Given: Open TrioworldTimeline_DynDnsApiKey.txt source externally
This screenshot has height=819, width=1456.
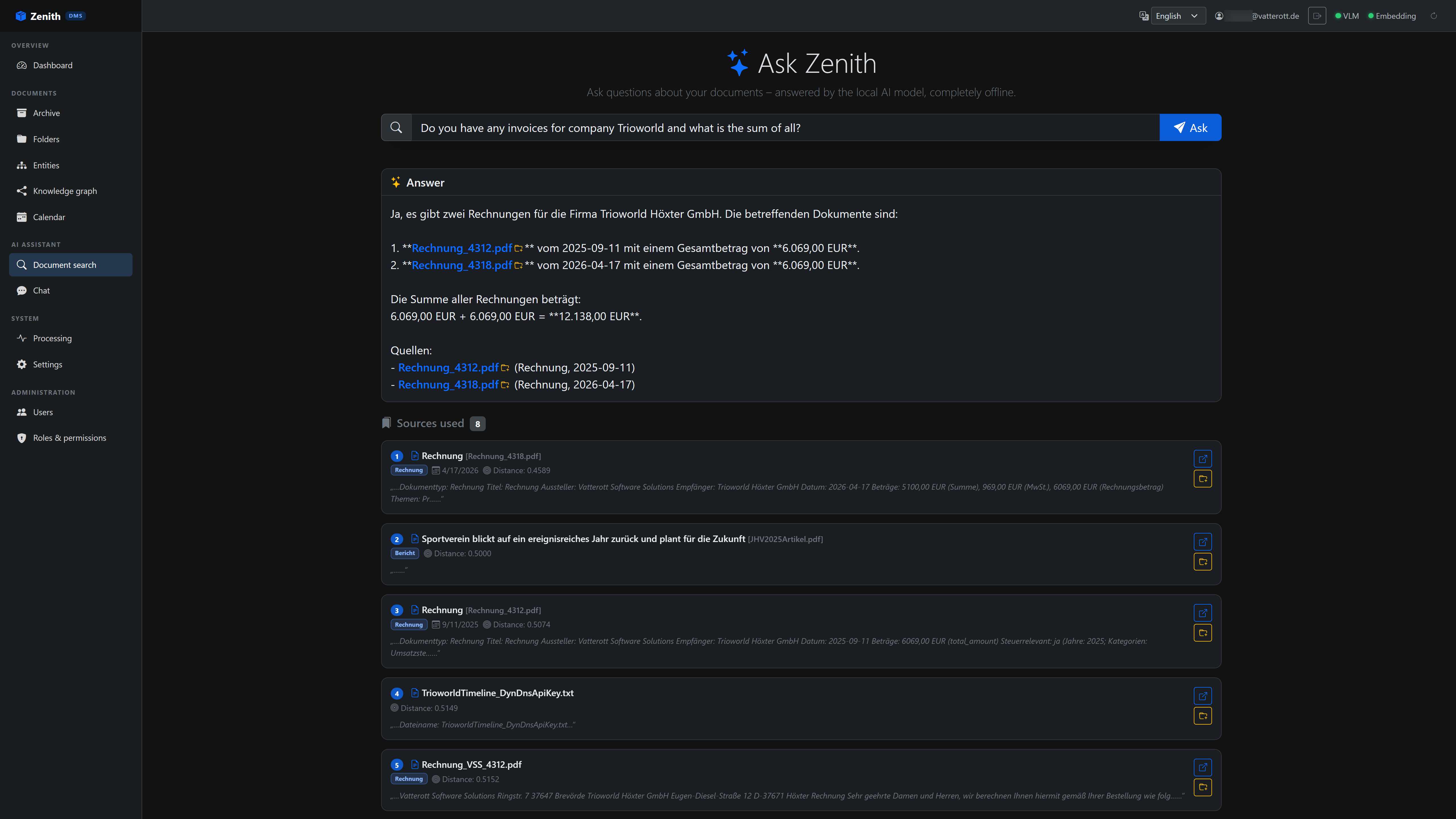Looking at the screenshot, I should click(x=1203, y=696).
